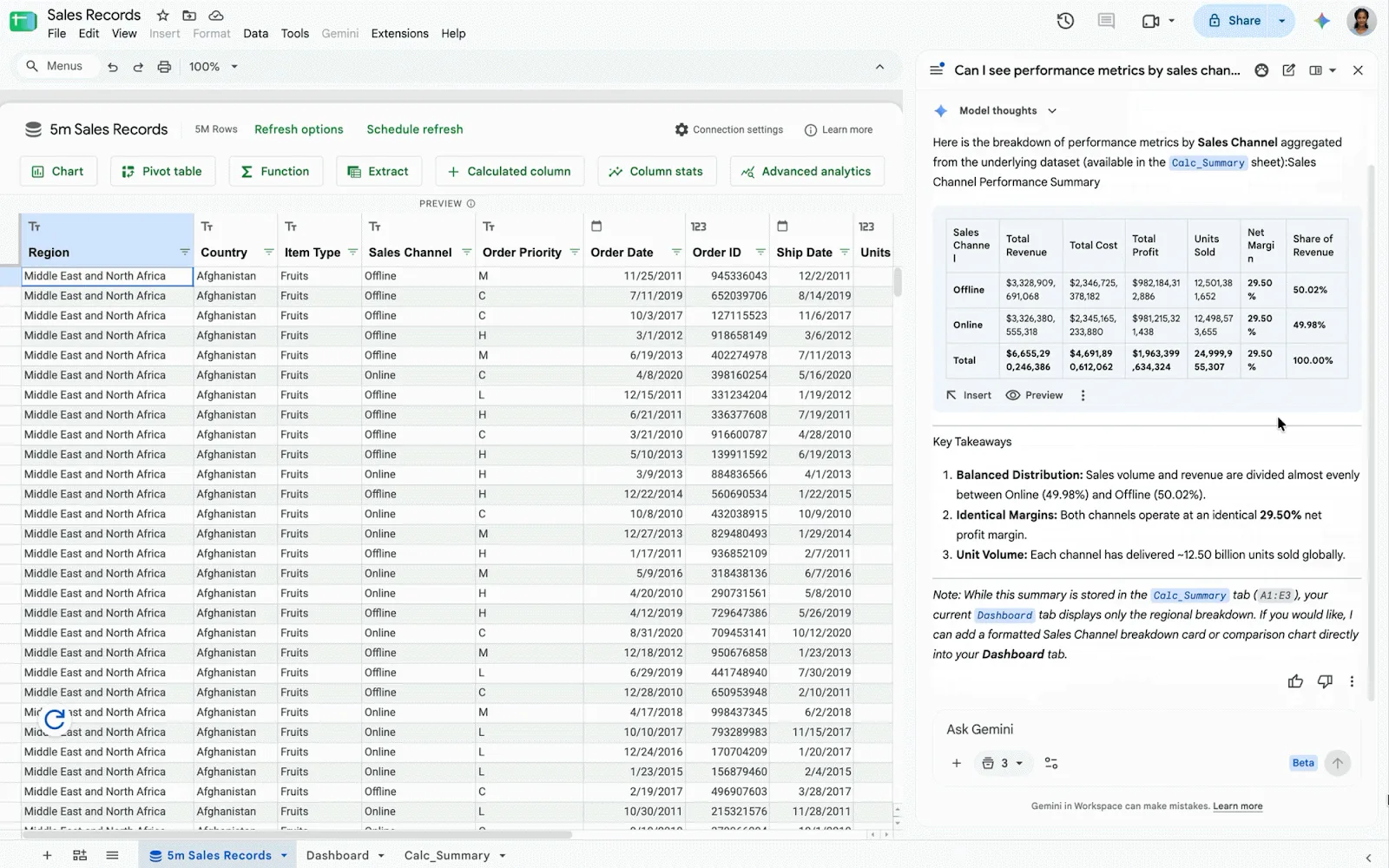Open the filter for Order Priority column

coord(575,253)
